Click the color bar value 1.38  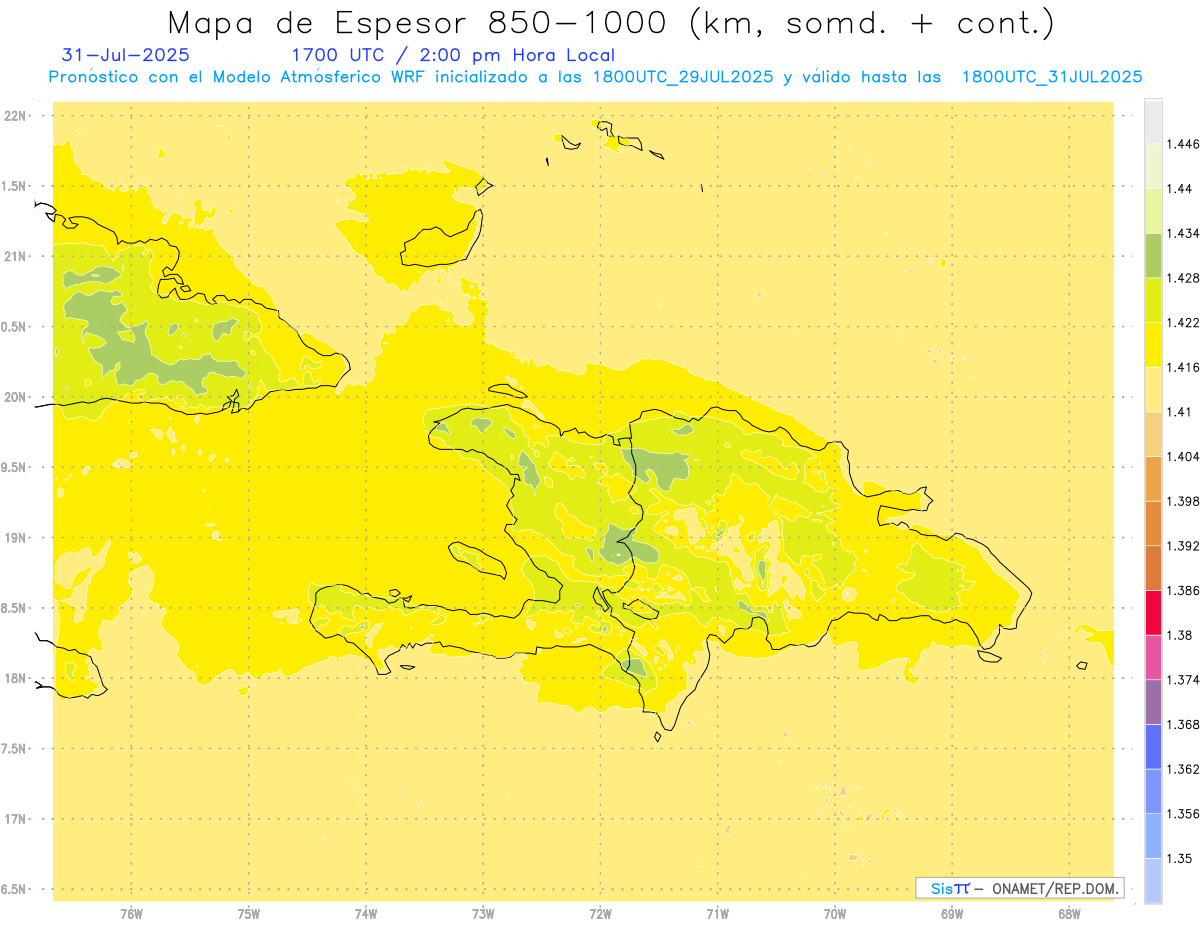click(1181, 635)
